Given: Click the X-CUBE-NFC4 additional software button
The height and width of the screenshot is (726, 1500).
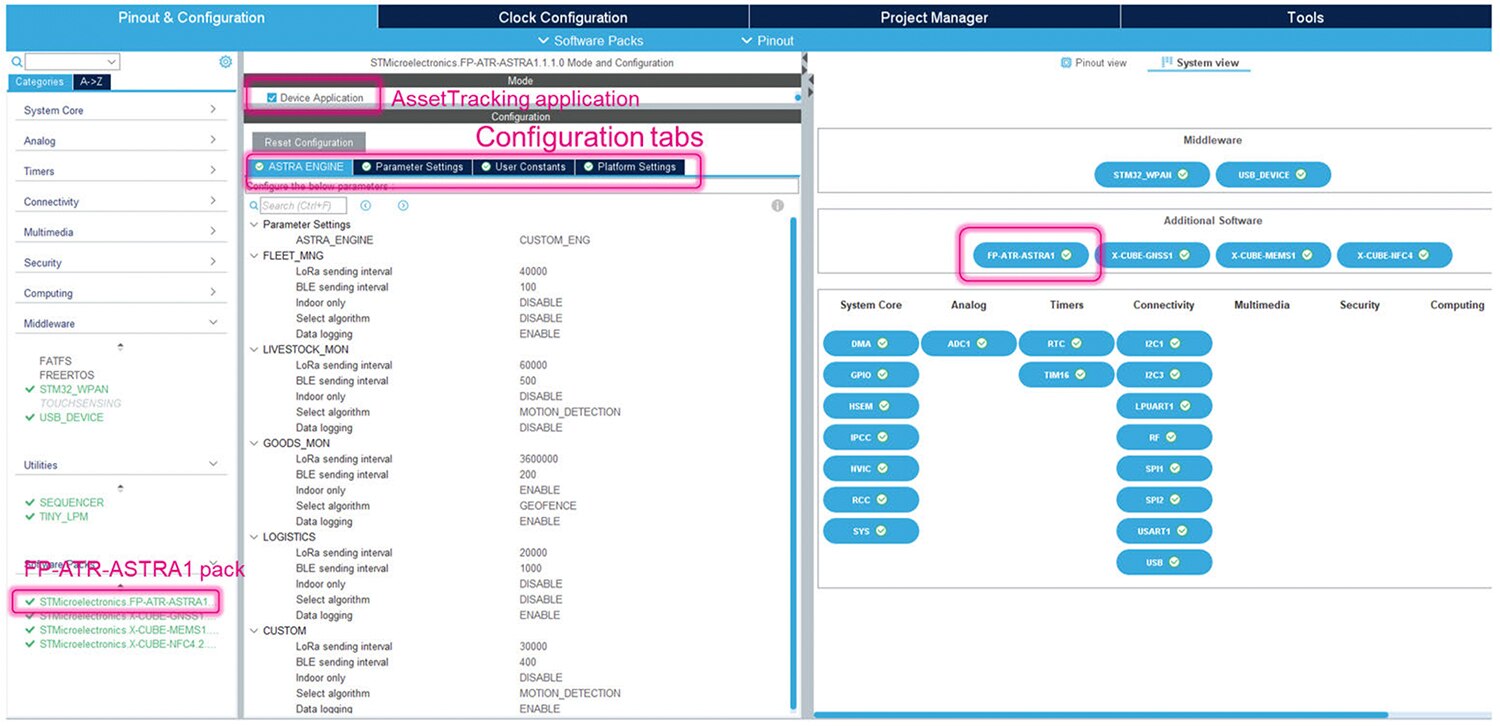Looking at the screenshot, I should click(x=1394, y=255).
